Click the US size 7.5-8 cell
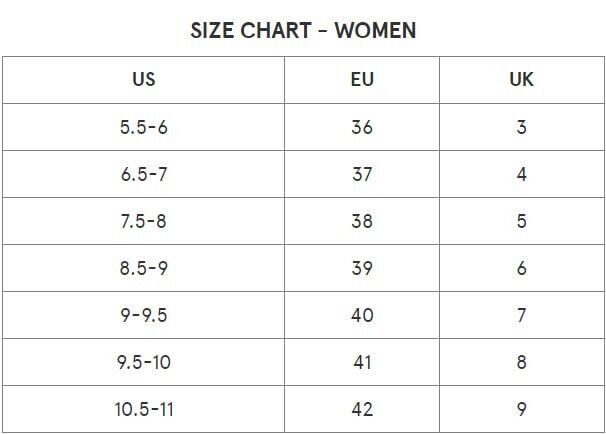 click(143, 221)
